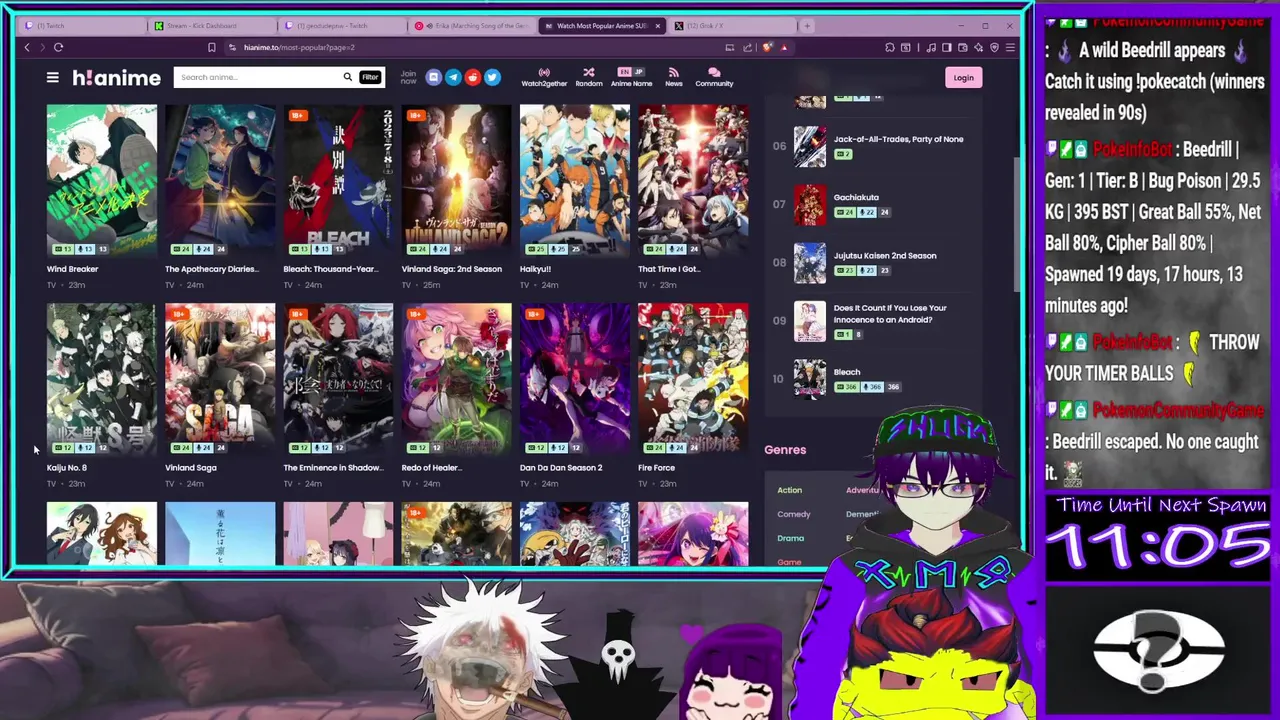Switch to the geodudepww Twitch tab
Image resolution: width=1280 pixels, height=720 pixels.
click(x=342, y=26)
